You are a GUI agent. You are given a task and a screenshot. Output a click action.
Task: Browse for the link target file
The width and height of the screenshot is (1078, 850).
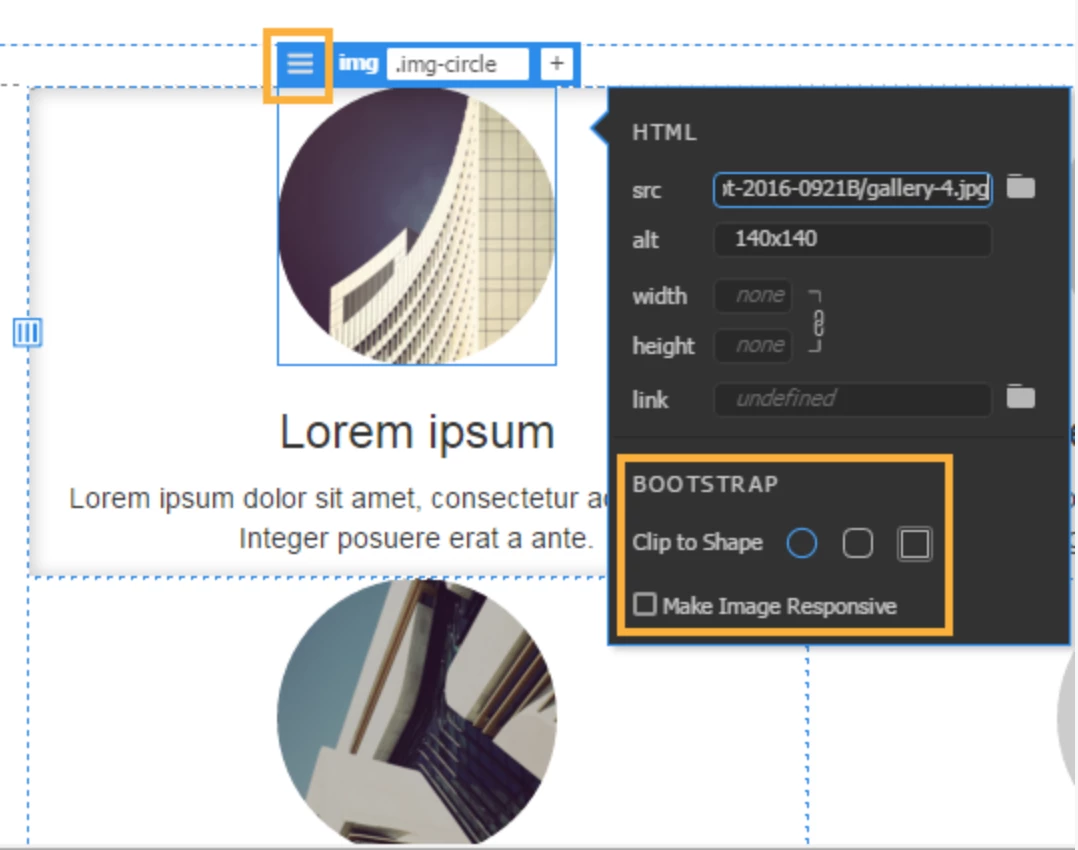pos(1021,397)
